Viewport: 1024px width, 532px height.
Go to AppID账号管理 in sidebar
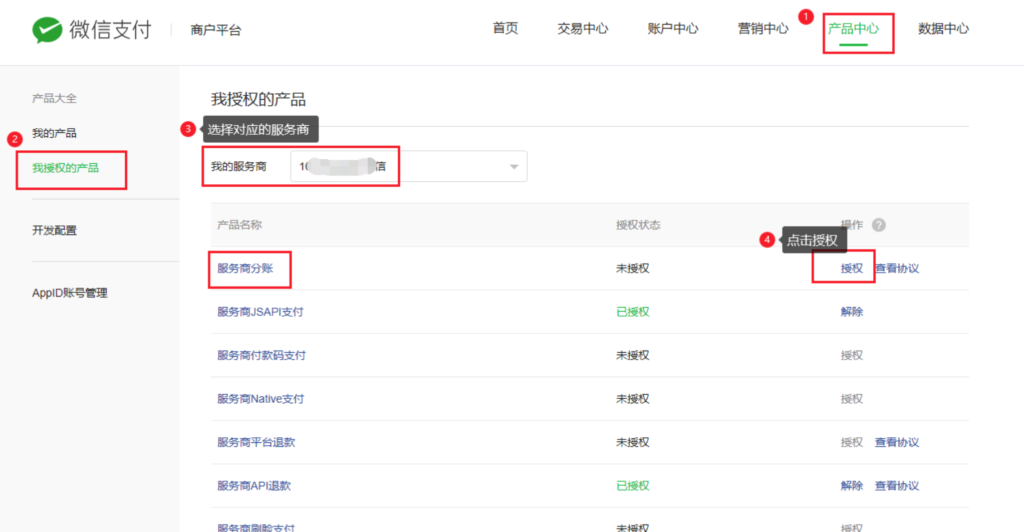[x=69, y=293]
